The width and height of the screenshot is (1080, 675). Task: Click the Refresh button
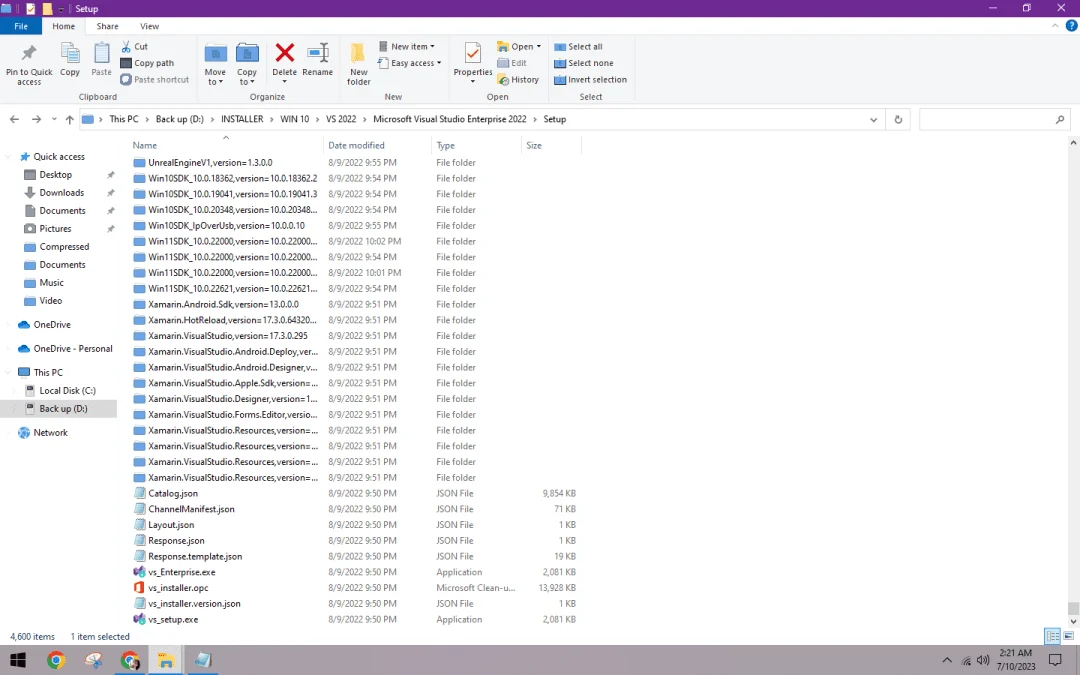tap(898, 119)
